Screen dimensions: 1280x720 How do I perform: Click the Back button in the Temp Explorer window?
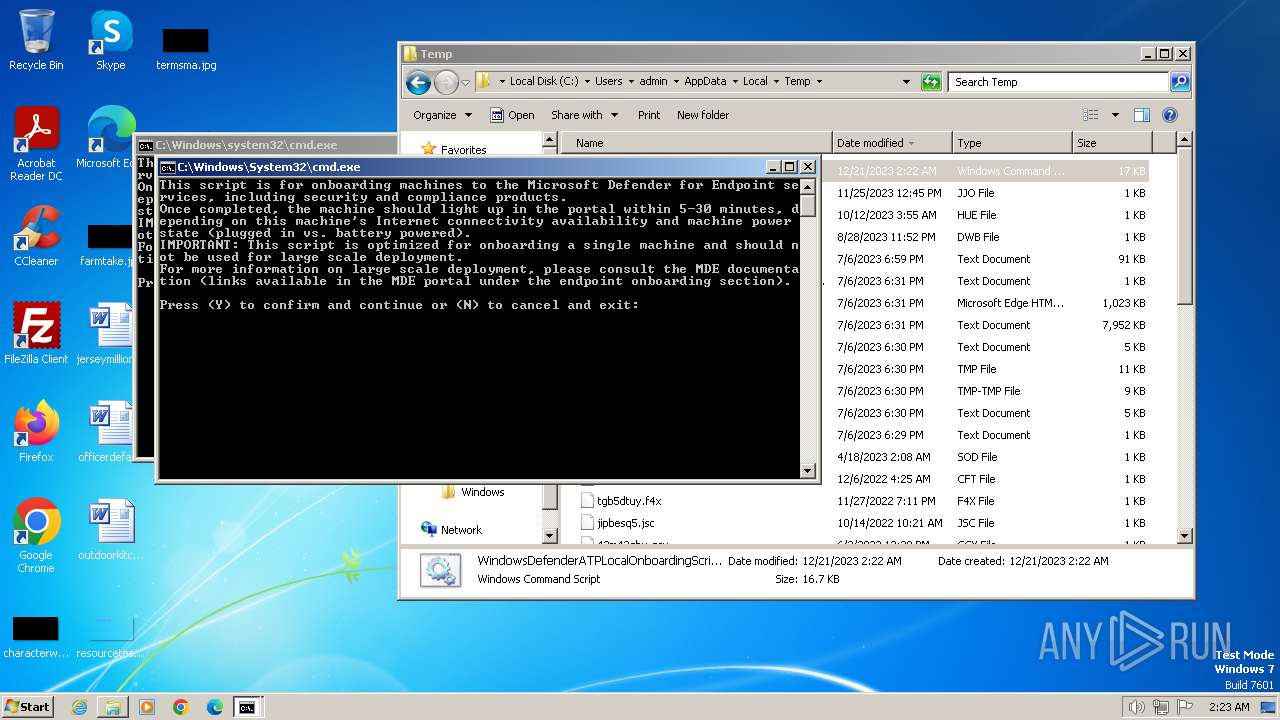[x=419, y=82]
